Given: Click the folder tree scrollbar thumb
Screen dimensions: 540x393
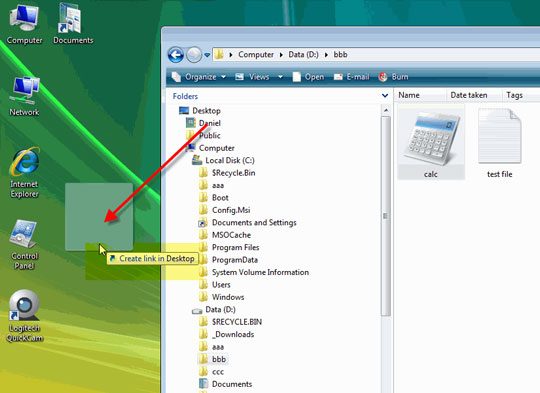Looking at the screenshot, I should coord(386,216).
